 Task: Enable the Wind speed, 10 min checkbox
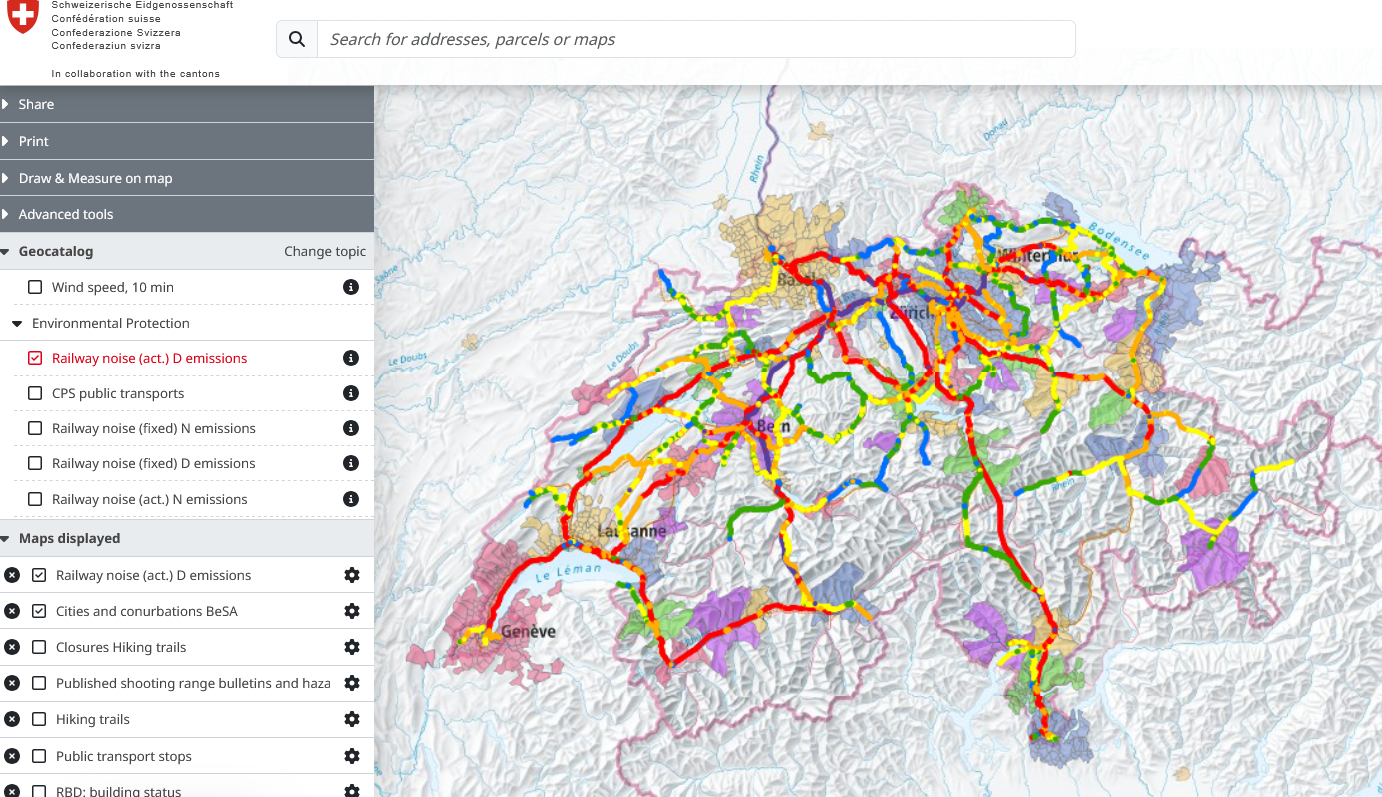click(x=35, y=287)
